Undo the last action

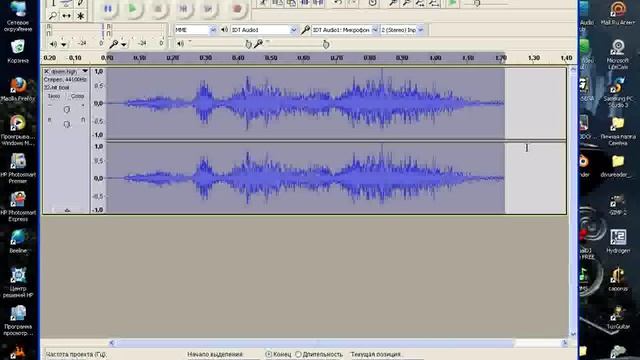(338, 3)
